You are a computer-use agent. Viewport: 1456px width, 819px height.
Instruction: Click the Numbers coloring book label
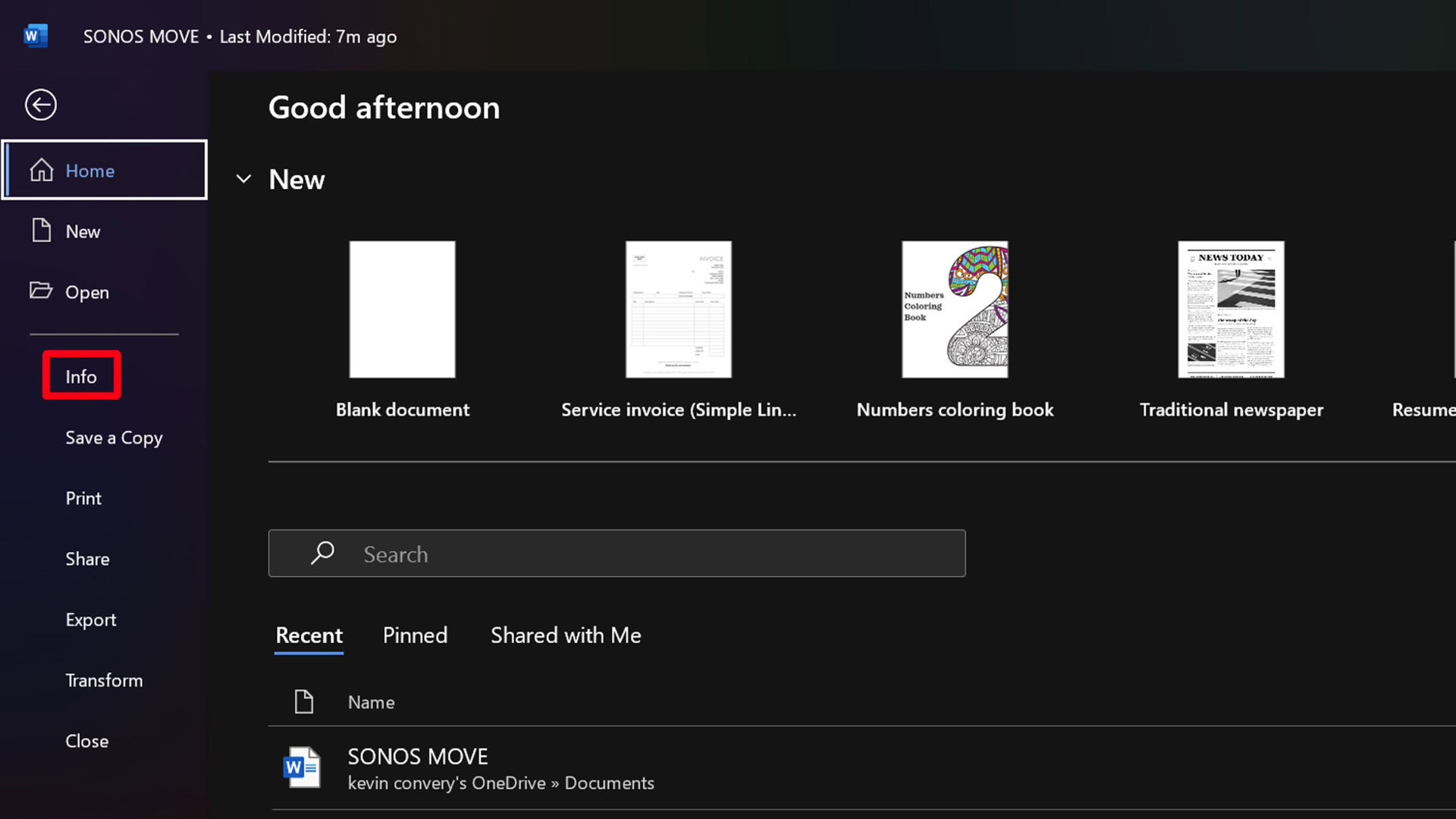click(955, 409)
